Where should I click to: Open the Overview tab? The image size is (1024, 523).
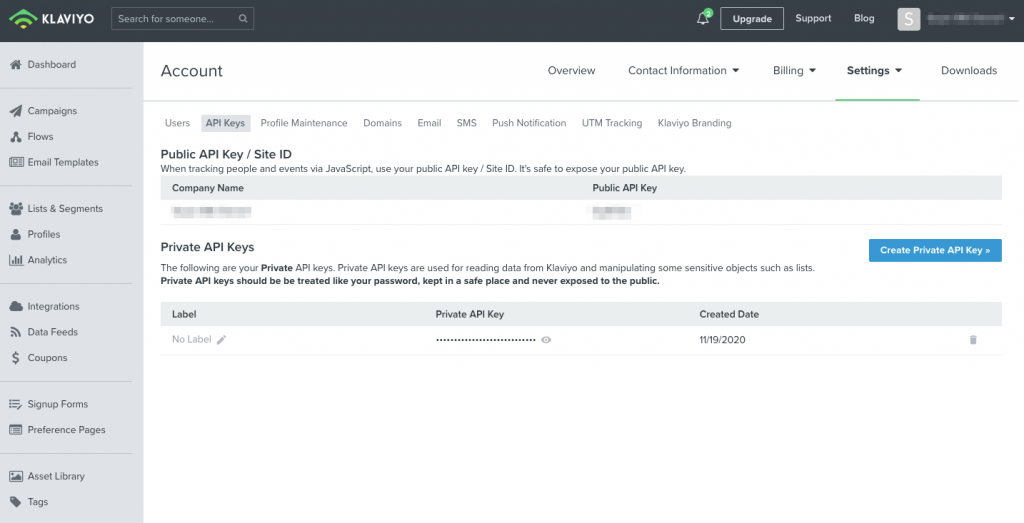[571, 71]
